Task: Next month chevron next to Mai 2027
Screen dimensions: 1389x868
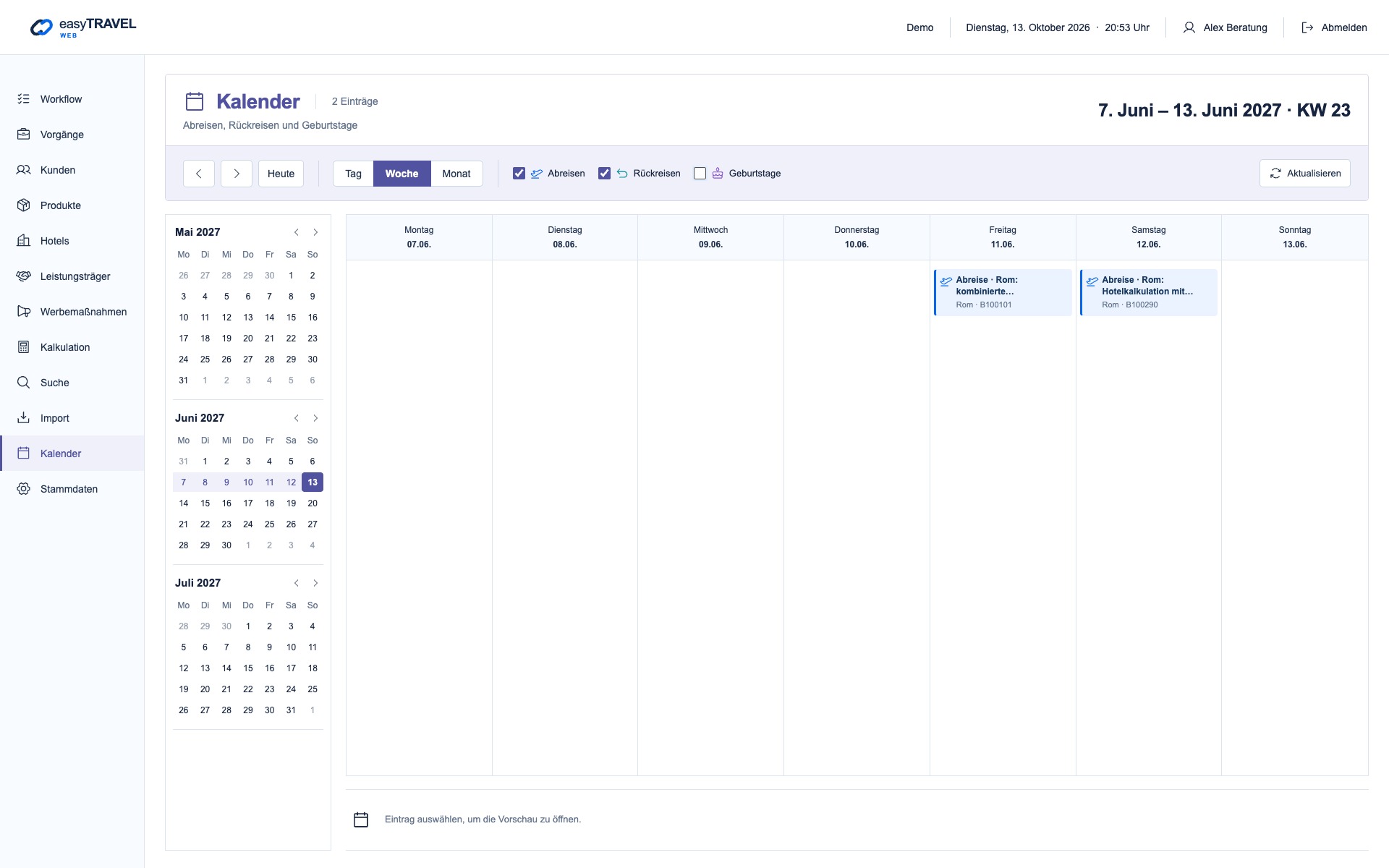Action: coord(315,232)
